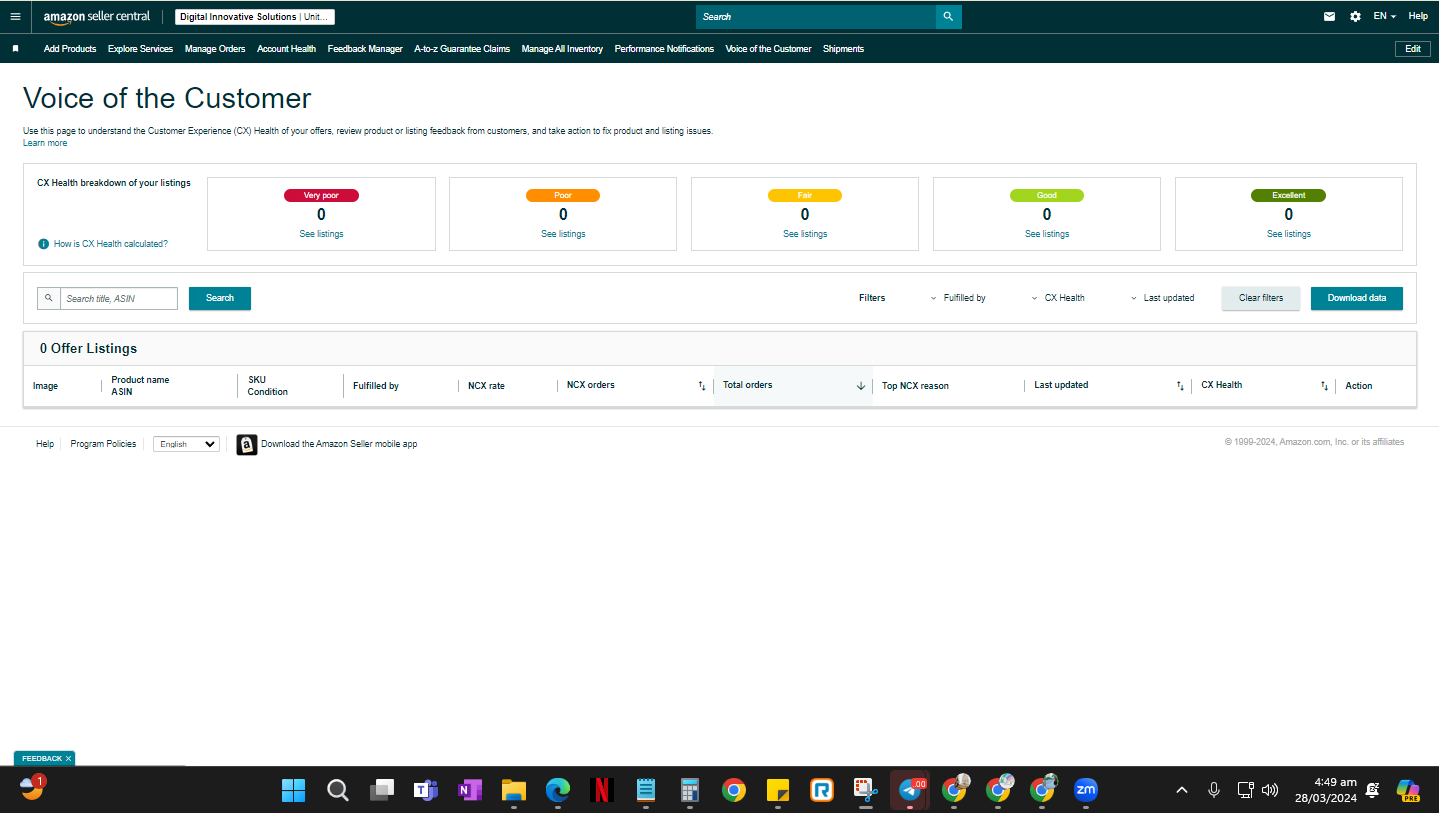Open Telegram from taskbar
Image resolution: width=1439 pixels, height=813 pixels.
(910, 790)
